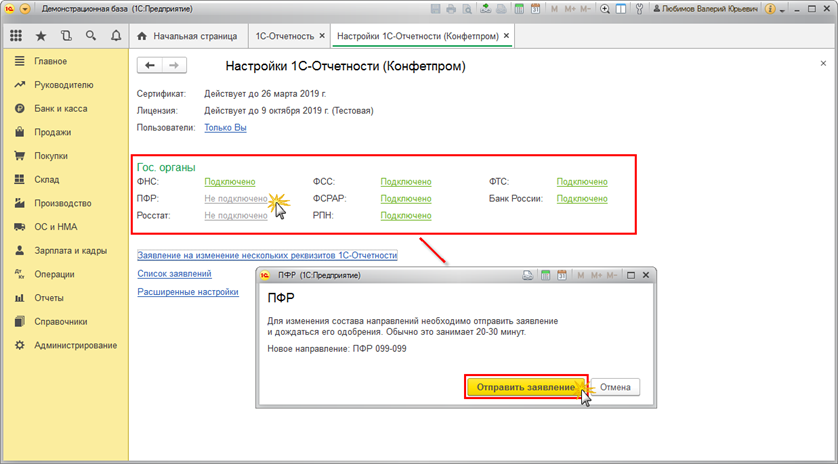
Task: Click РПН Подключено link
Action: (x=406, y=215)
